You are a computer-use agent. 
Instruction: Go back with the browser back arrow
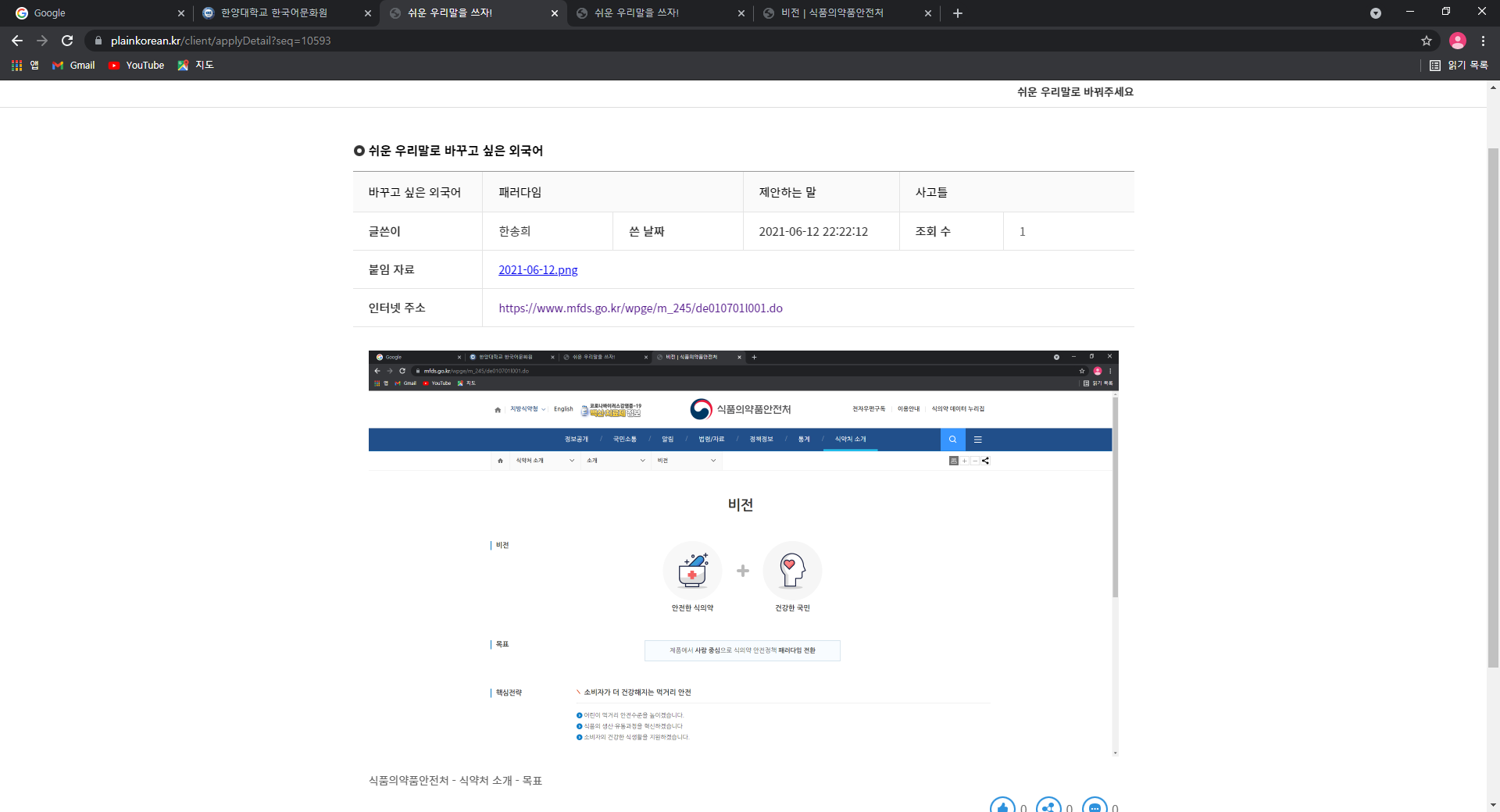(17, 41)
